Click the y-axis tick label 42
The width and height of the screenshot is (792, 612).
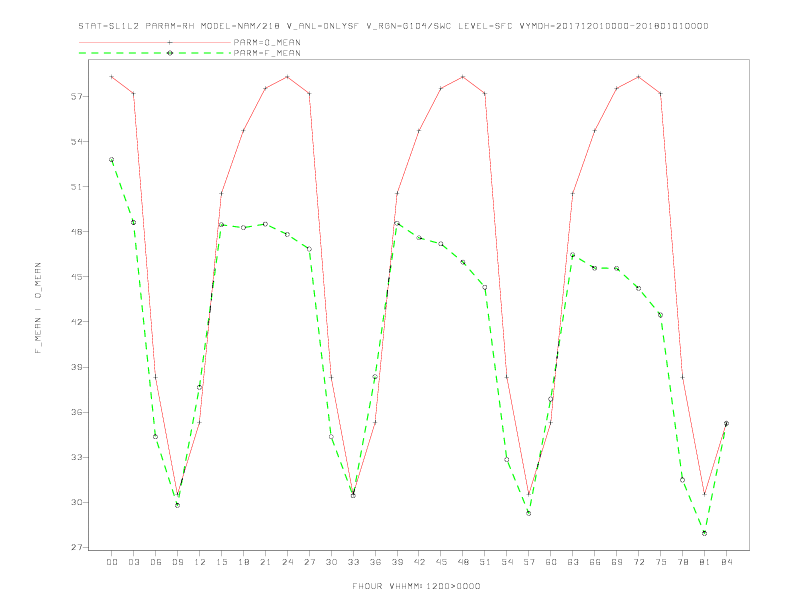pyautogui.click(x=77, y=322)
